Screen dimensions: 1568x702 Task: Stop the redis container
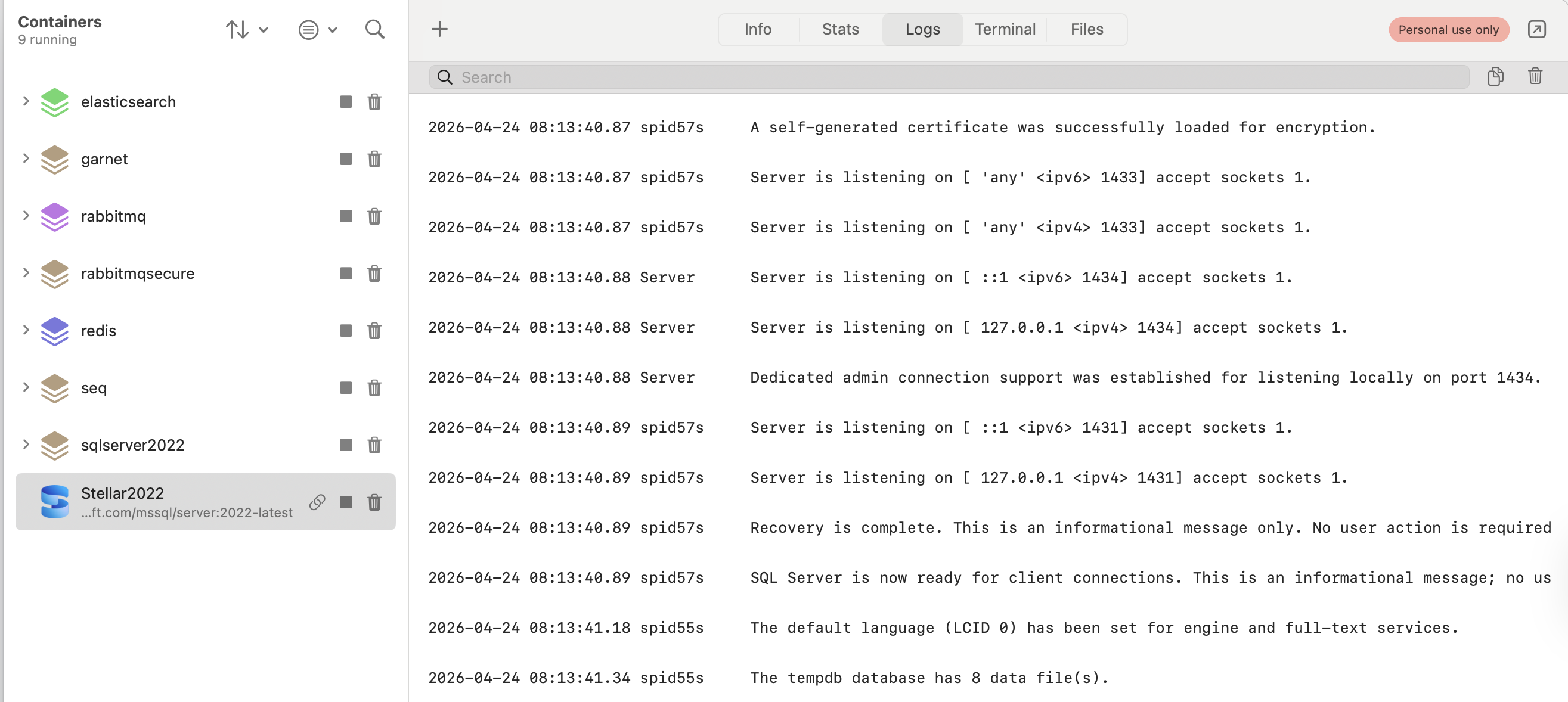(x=346, y=330)
